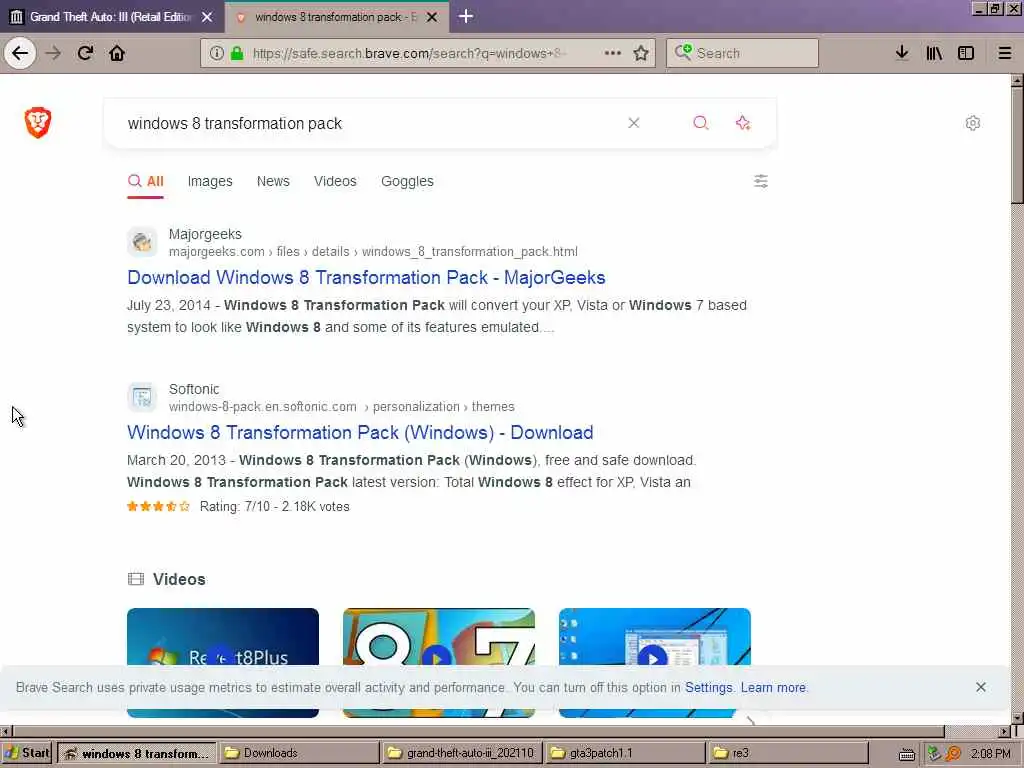Bookmark this page with star icon
Image resolution: width=1024 pixels, height=768 pixels.
pos(641,53)
